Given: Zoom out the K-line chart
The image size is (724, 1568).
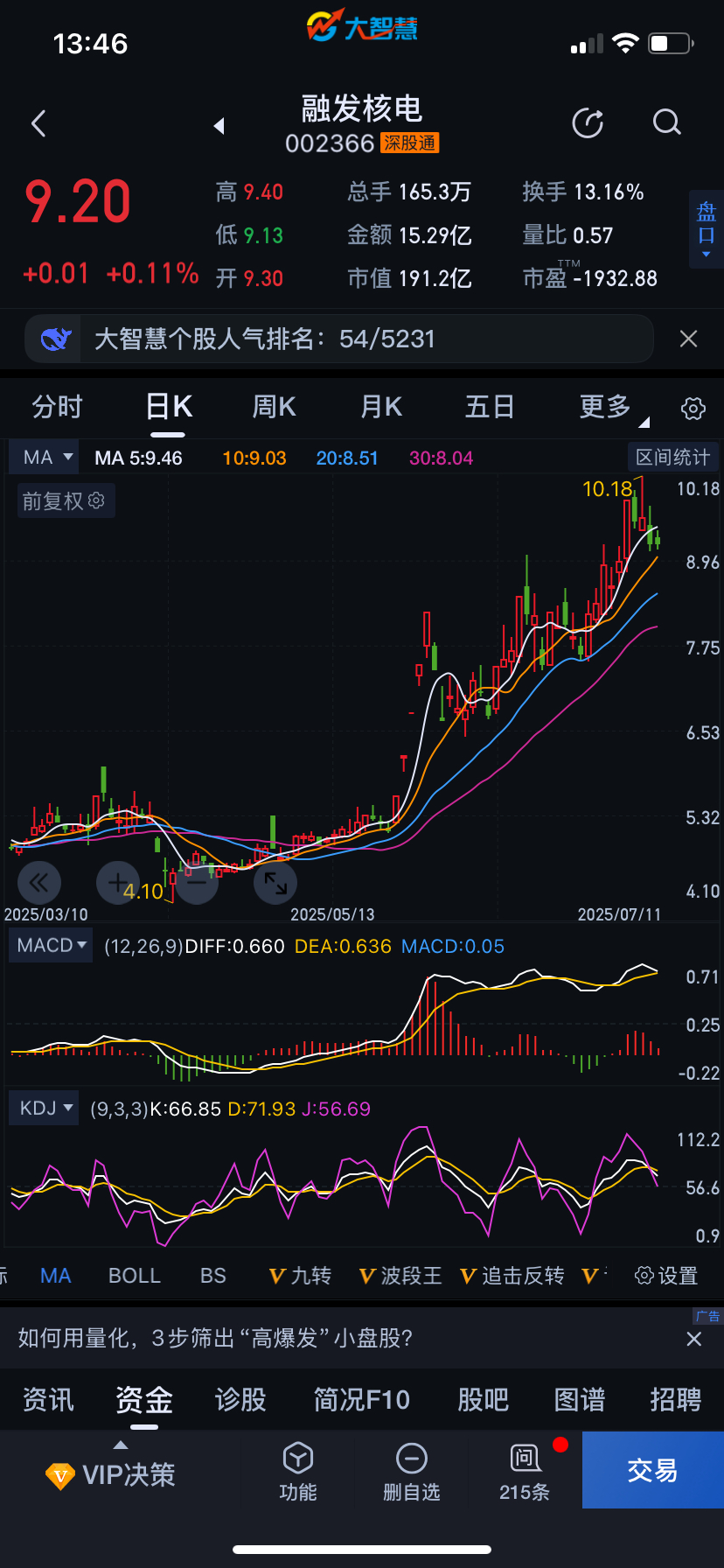Looking at the screenshot, I should pos(197,883).
